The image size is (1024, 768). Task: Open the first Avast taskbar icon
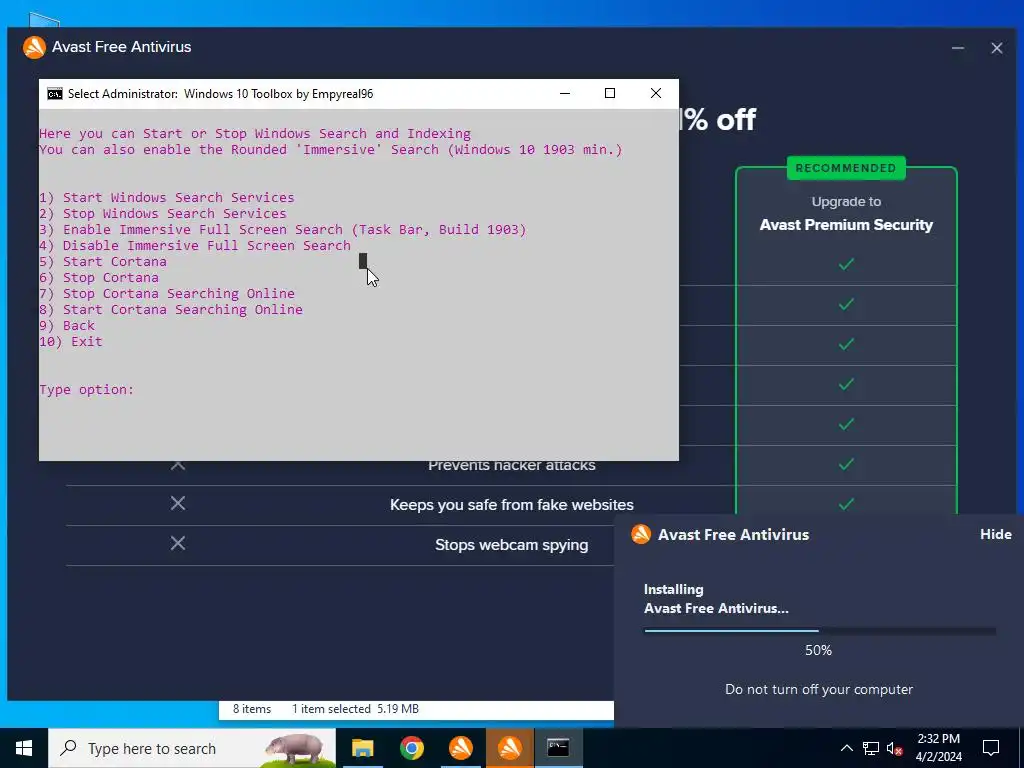[460, 748]
